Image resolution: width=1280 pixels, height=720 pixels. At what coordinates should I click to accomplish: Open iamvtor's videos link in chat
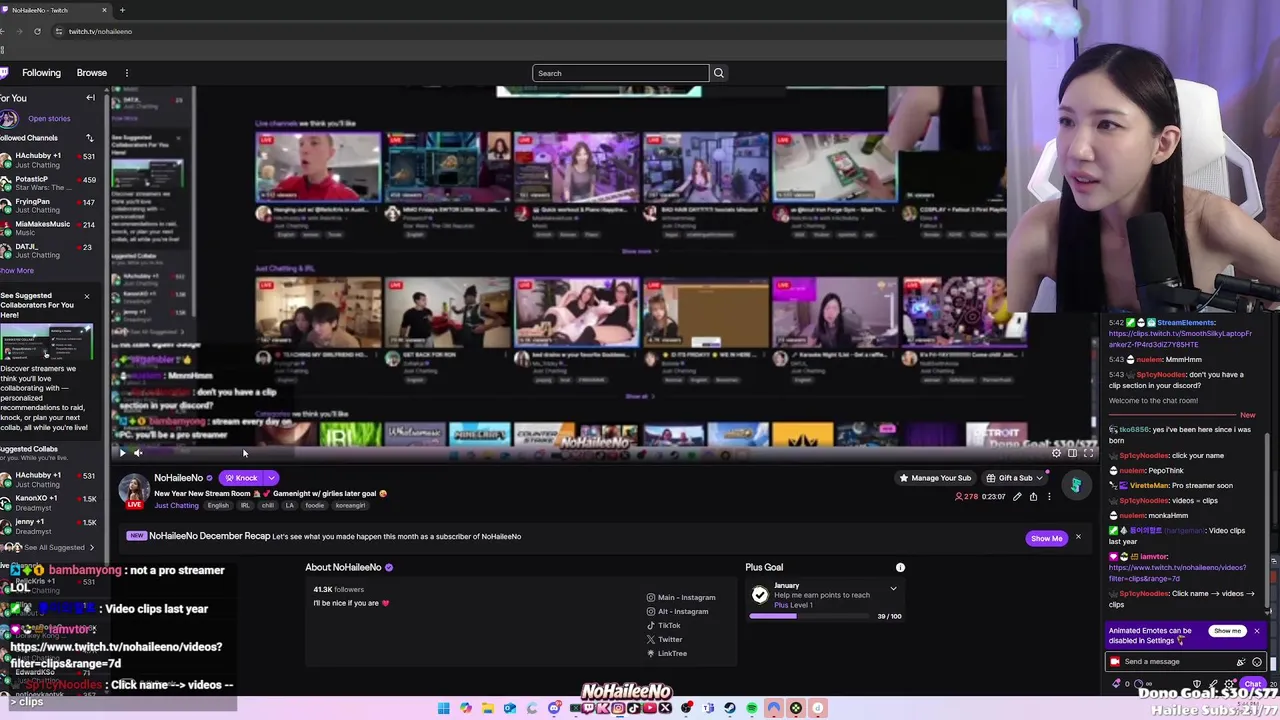pos(1177,573)
